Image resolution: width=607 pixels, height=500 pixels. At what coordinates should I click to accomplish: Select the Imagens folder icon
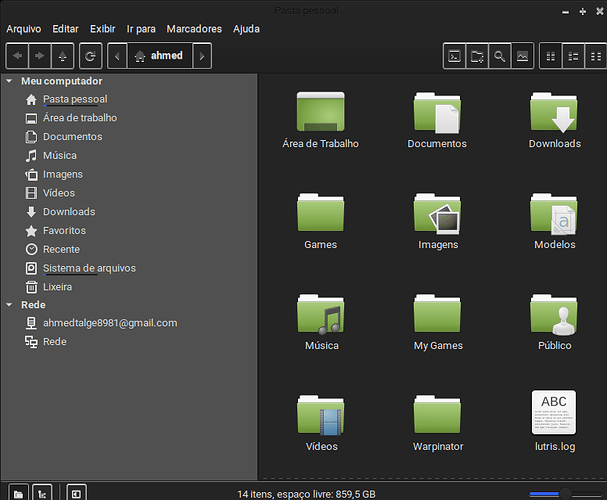point(437,213)
